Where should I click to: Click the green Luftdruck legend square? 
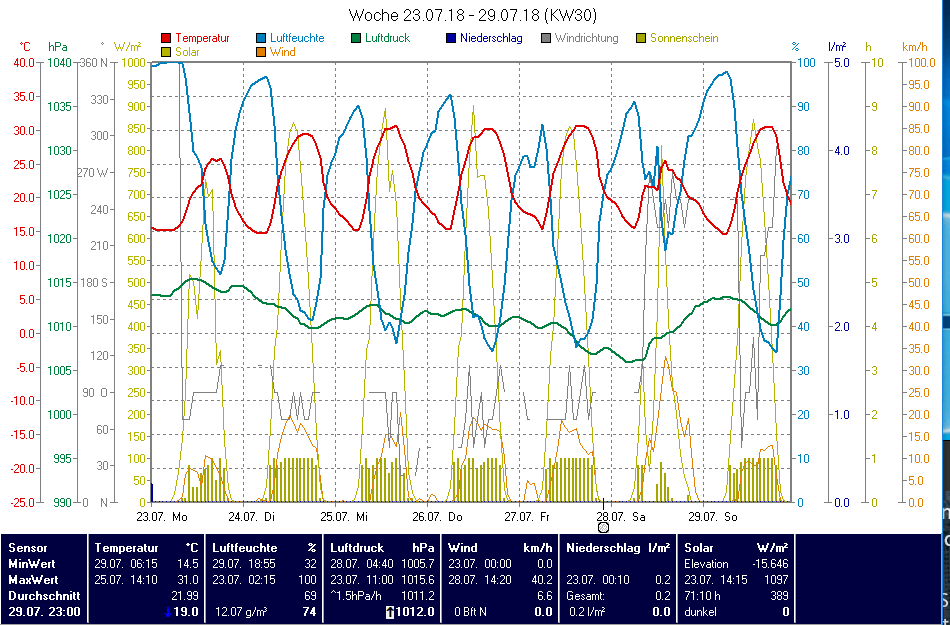pos(357,38)
